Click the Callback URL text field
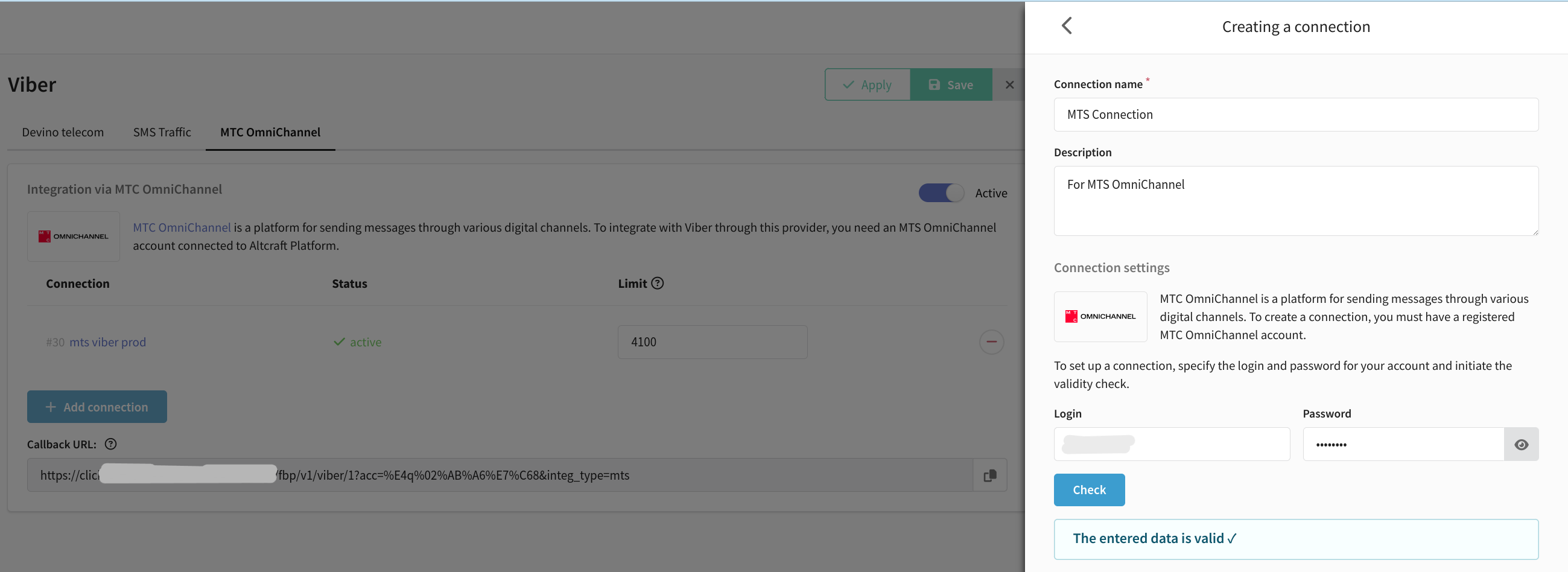This screenshot has width=1568, height=572. pos(500,475)
